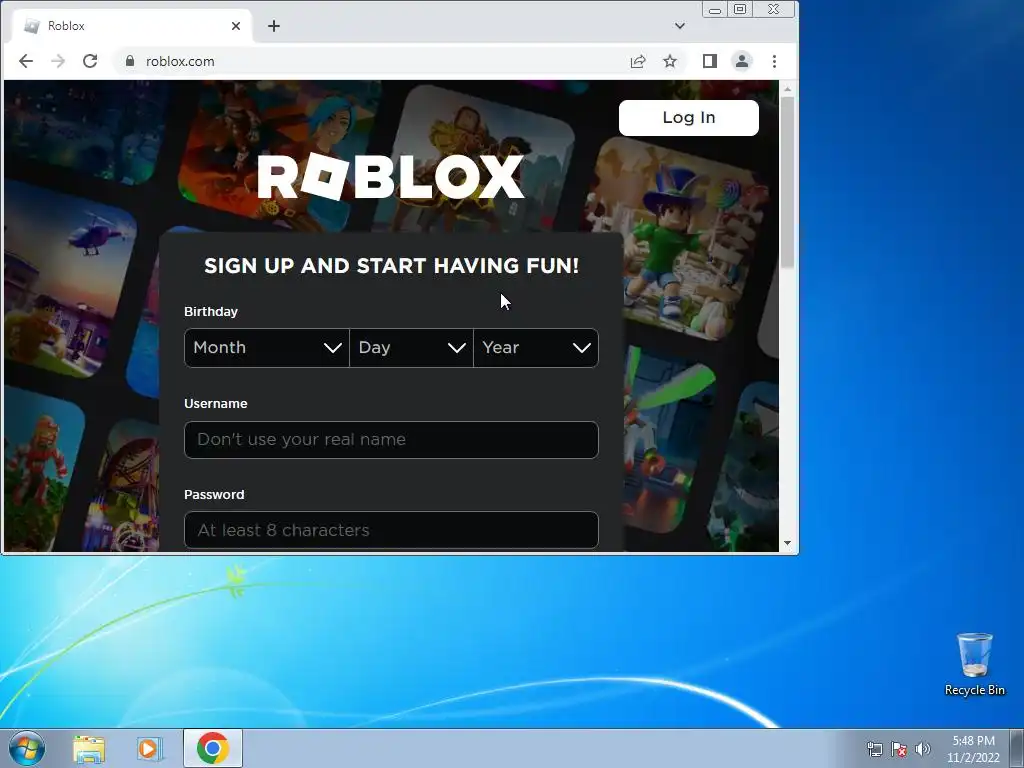Click the page scrollbar up arrow
This screenshot has width=1024, height=768.
[x=788, y=88]
